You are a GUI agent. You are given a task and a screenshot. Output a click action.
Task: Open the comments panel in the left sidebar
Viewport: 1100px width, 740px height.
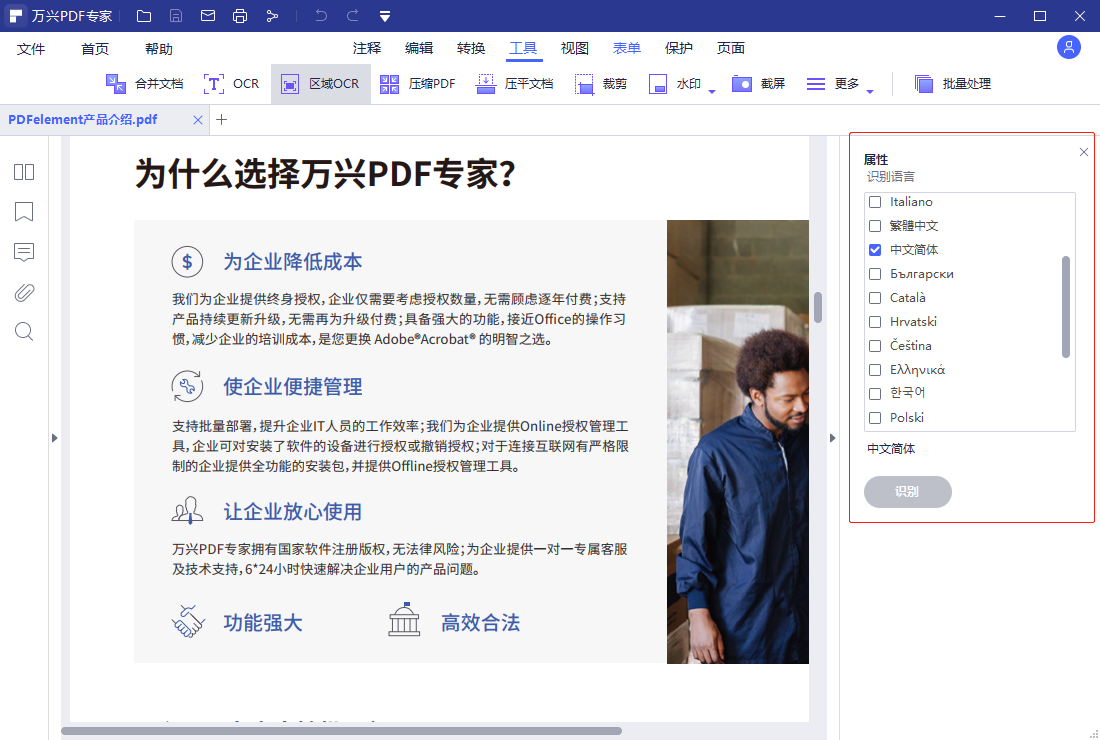[x=23, y=252]
